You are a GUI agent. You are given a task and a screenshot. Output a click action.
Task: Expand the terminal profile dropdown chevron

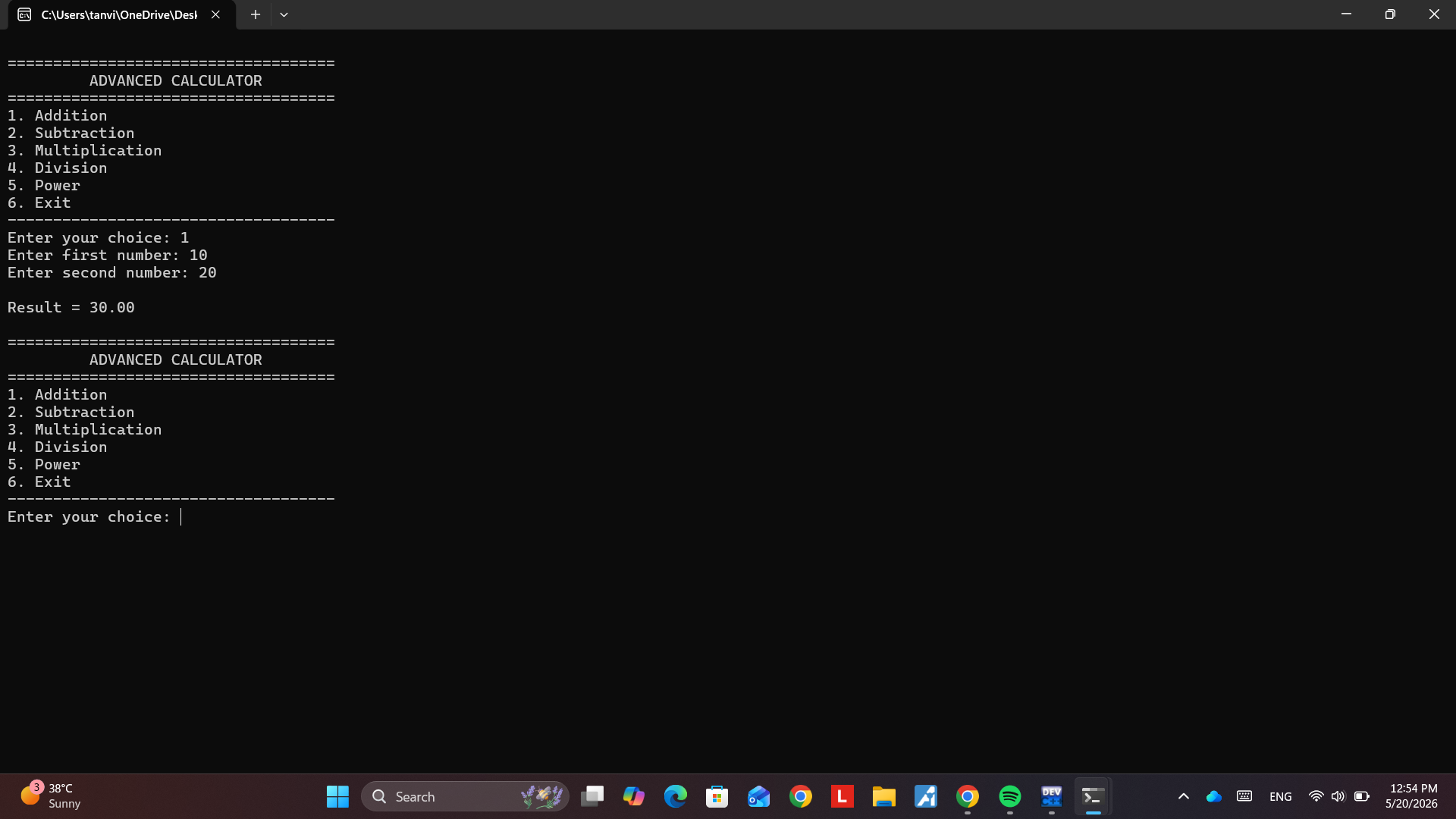click(x=284, y=14)
